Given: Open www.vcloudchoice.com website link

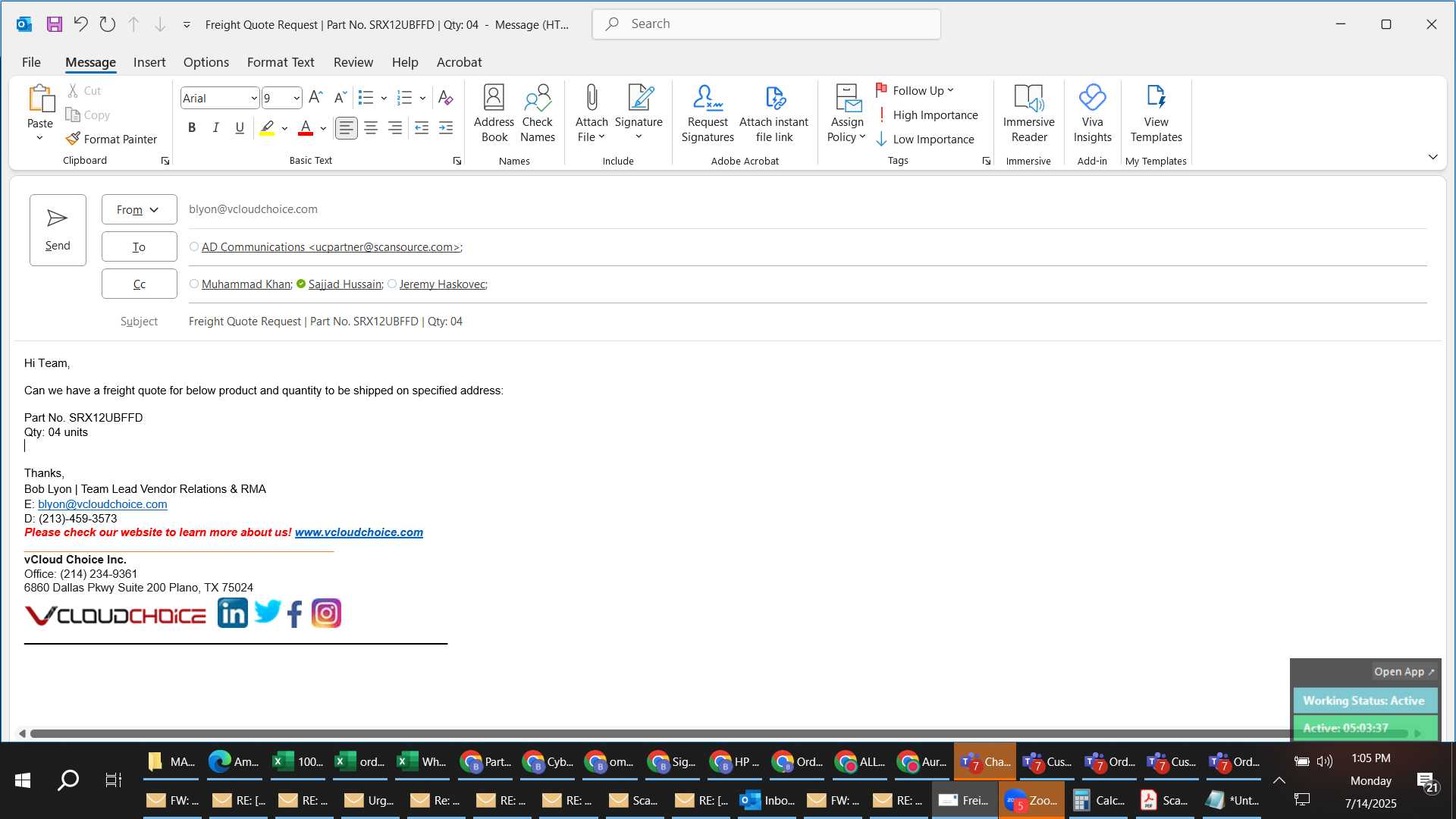Looking at the screenshot, I should [x=359, y=532].
